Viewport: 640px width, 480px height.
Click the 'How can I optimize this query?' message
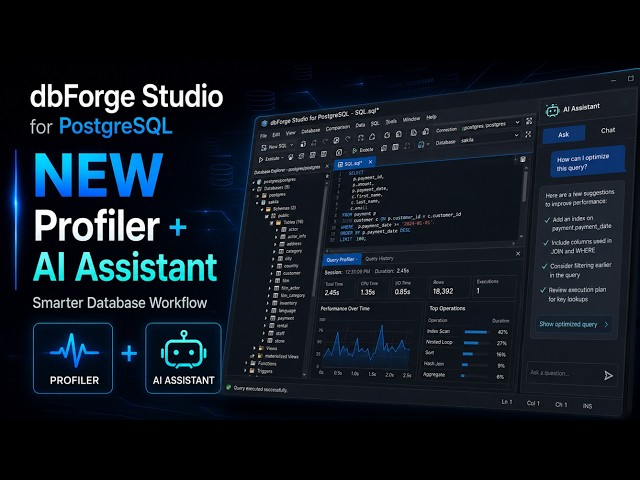(x=587, y=162)
